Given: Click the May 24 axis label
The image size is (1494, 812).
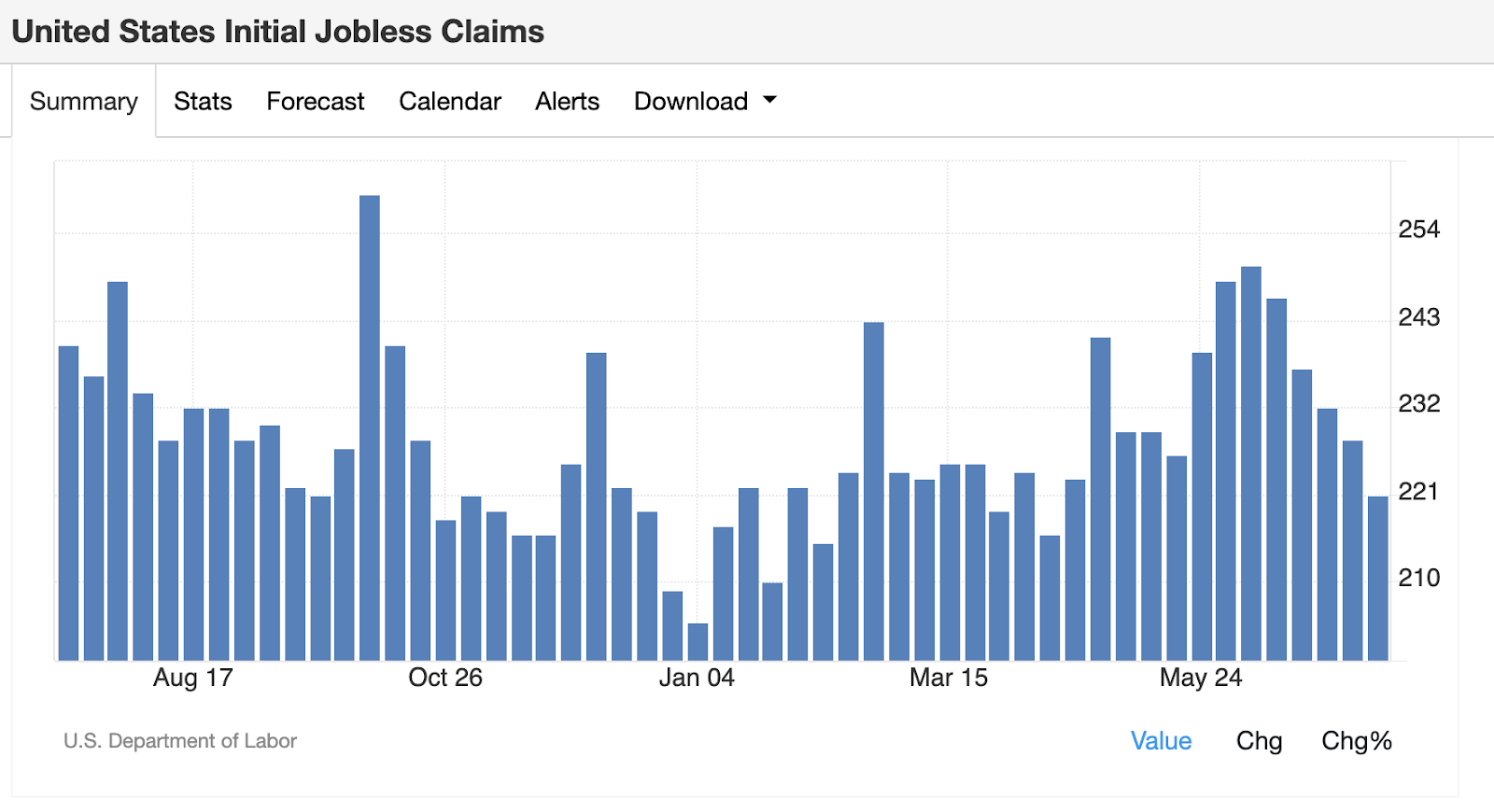Looking at the screenshot, I should pyautogui.click(x=1201, y=678).
